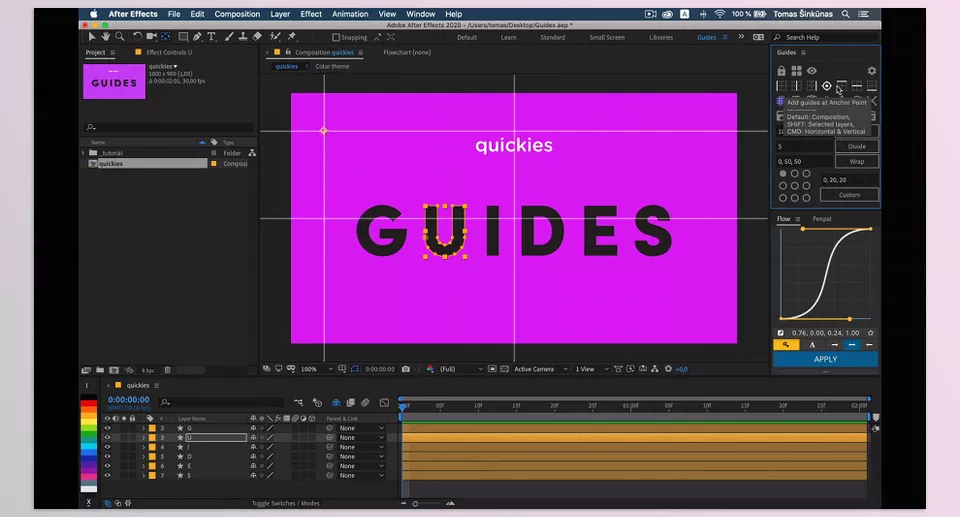Click the Wrap button
The height and width of the screenshot is (517, 960).
click(857, 162)
